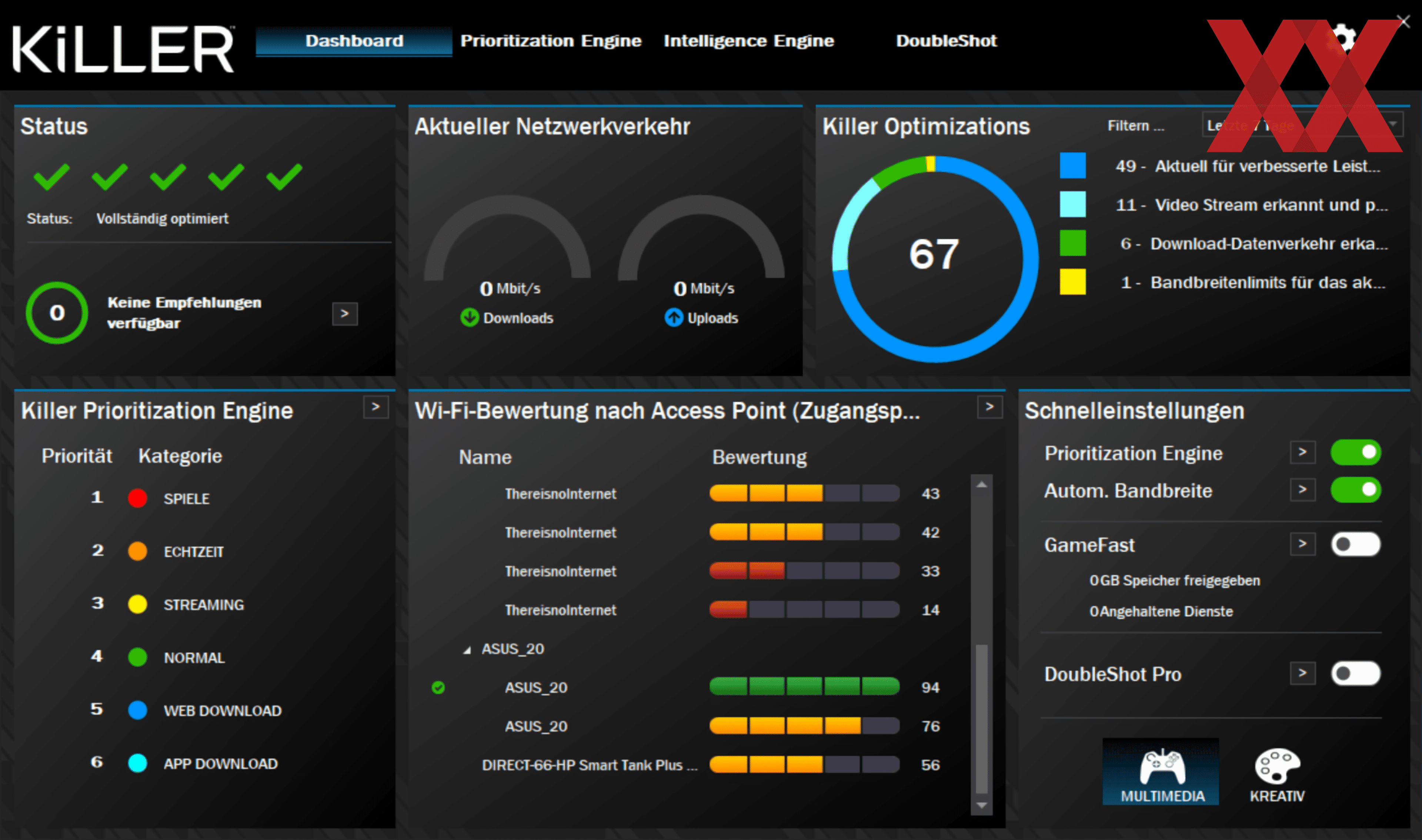Click the red SPIELE priority color dot
This screenshot has height=840, width=1422.
[137, 498]
